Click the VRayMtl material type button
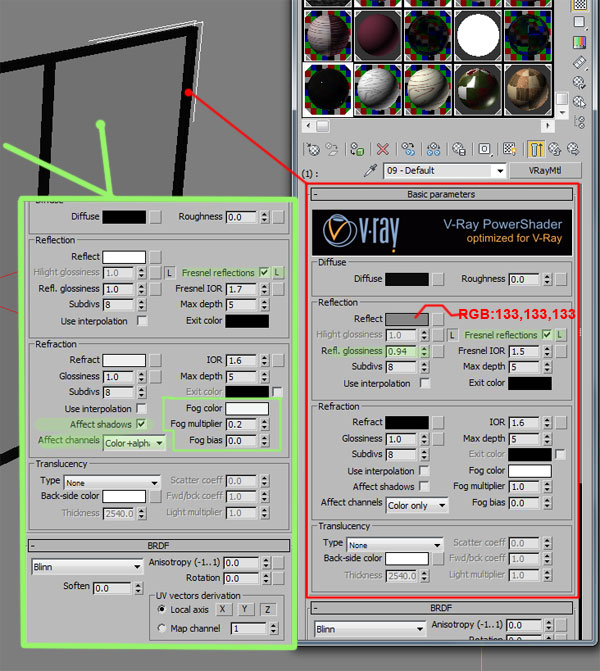This screenshot has height=671, width=600. point(545,171)
